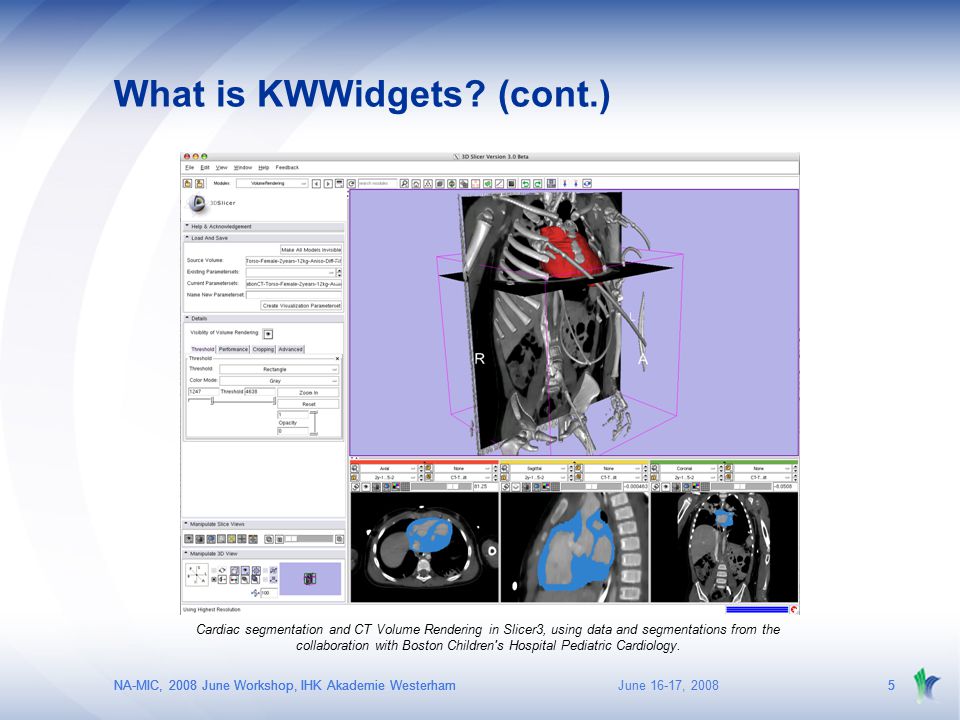Viewport: 960px width, 720px height.
Task: Open the Coronal orientation dropdown
Action: click(689, 468)
